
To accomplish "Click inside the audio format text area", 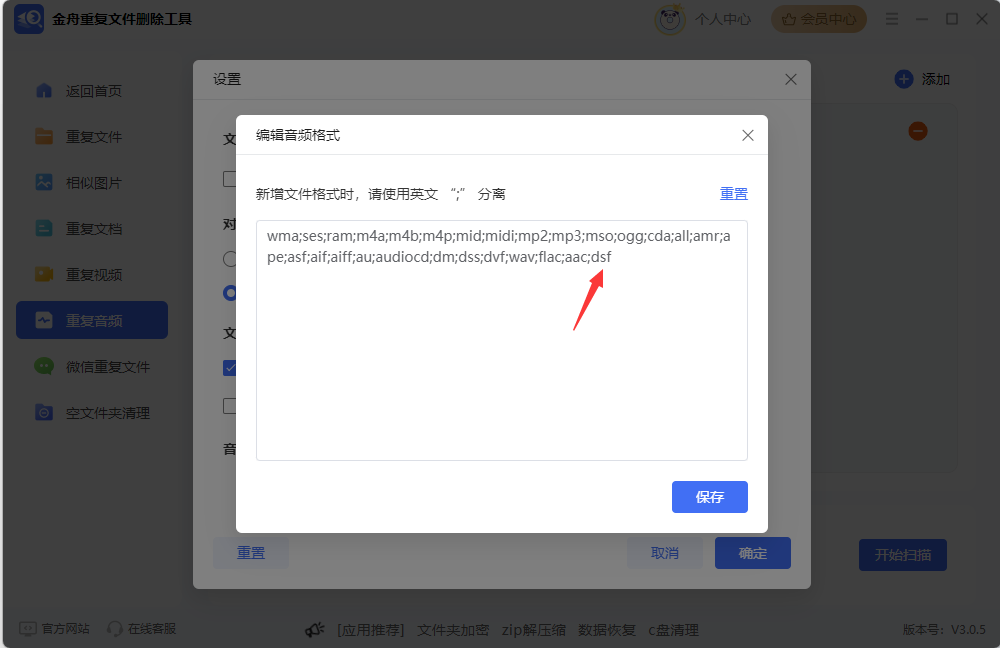I will click(x=501, y=341).
